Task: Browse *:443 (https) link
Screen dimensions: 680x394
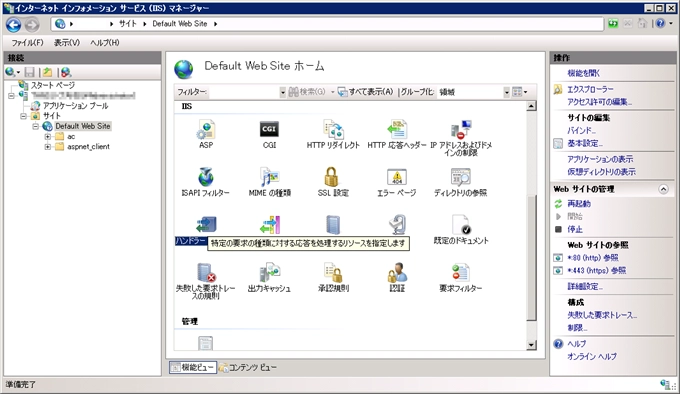Action: pyautogui.click(x=596, y=270)
